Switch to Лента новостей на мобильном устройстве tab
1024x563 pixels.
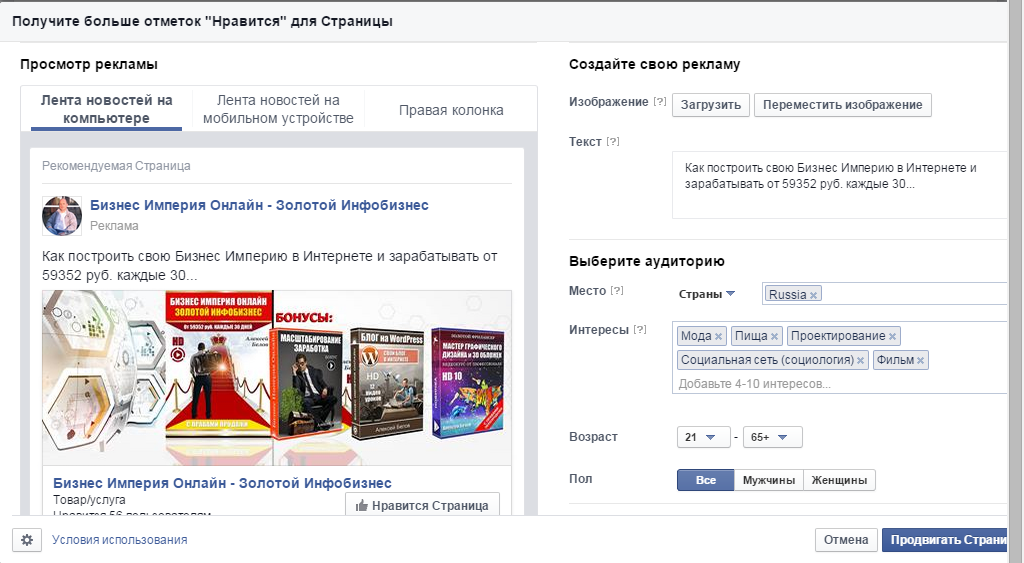point(278,109)
